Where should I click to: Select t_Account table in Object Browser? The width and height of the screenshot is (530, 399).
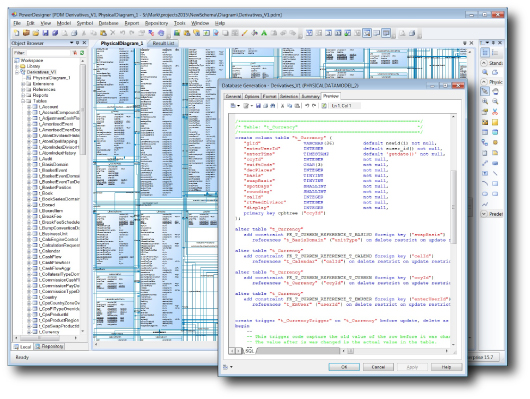tap(48, 107)
